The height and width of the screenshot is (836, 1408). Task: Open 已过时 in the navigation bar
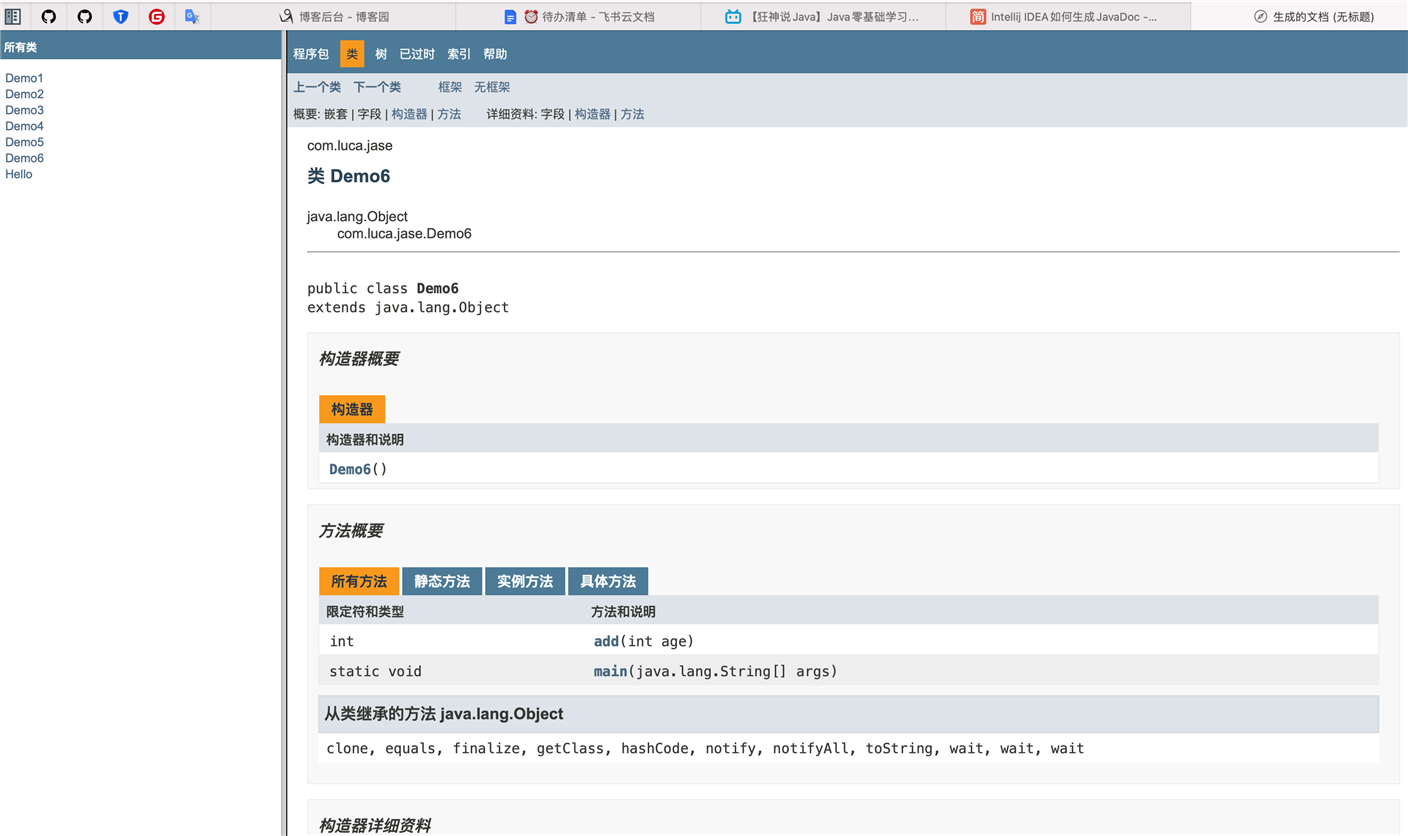pos(417,54)
